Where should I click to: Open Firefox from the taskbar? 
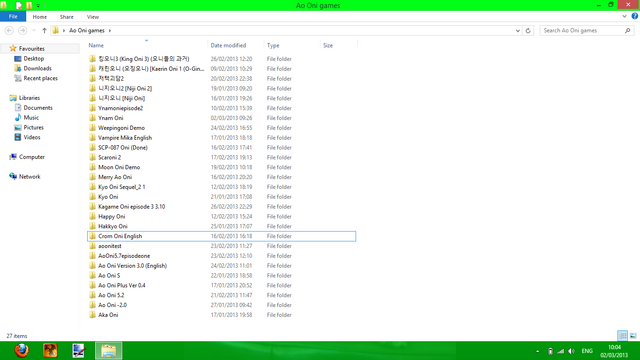click(x=22, y=350)
